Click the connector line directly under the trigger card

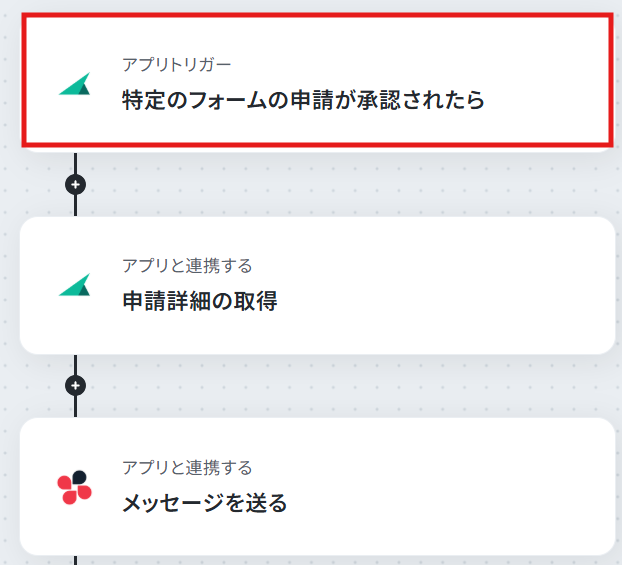click(75, 163)
